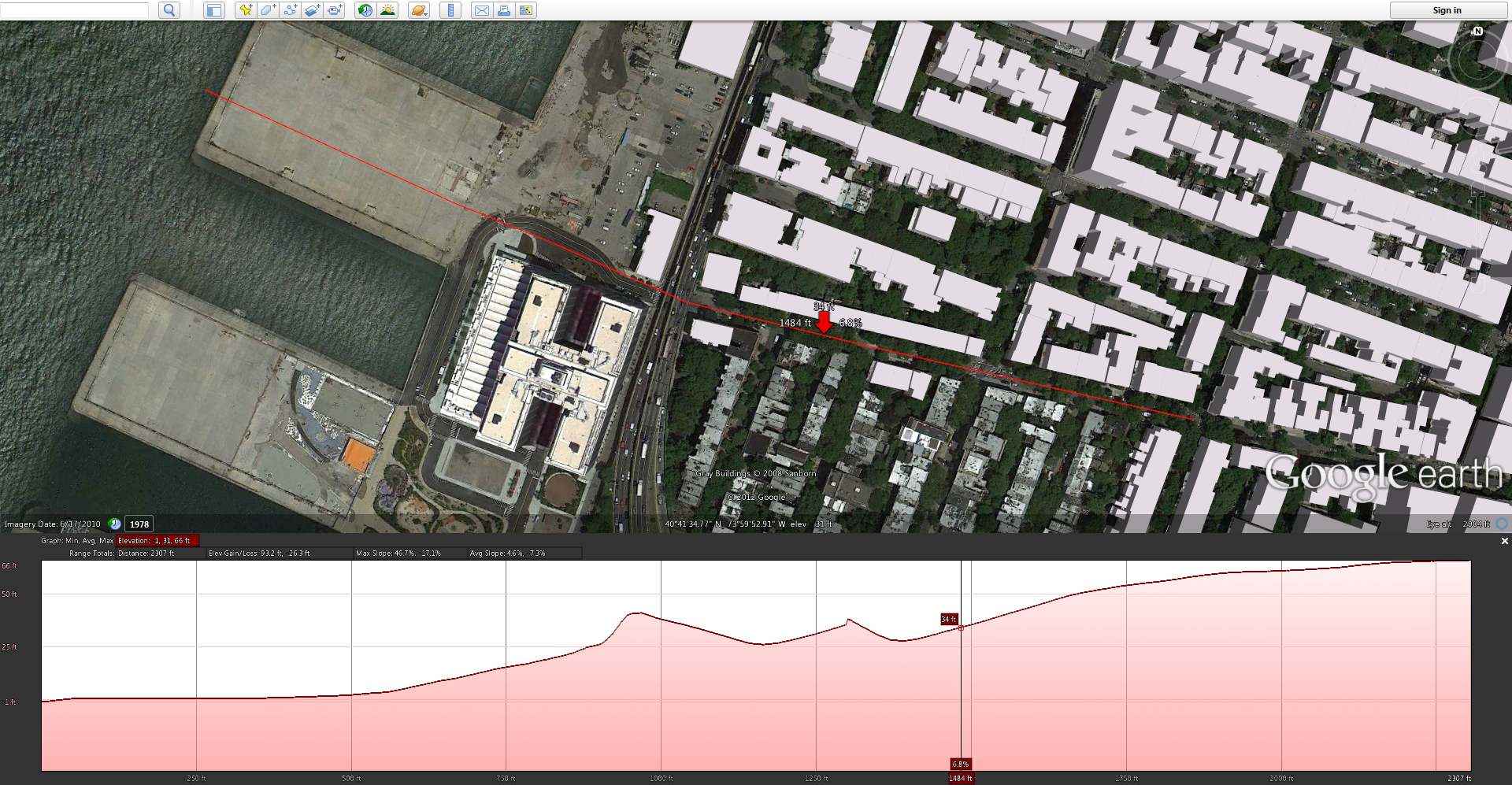Viewport: 1512px width, 785px height.
Task: Click the 1978 historical imagery year button
Action: [x=139, y=524]
